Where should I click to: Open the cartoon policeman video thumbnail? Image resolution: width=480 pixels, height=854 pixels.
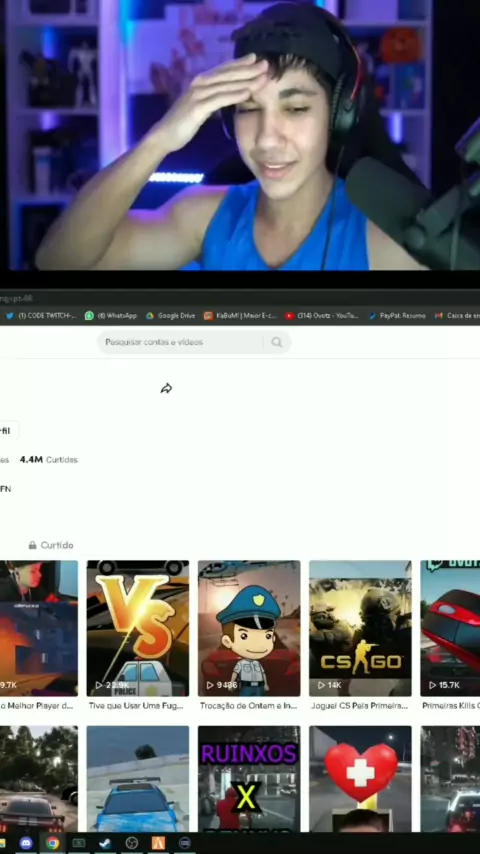click(x=249, y=628)
